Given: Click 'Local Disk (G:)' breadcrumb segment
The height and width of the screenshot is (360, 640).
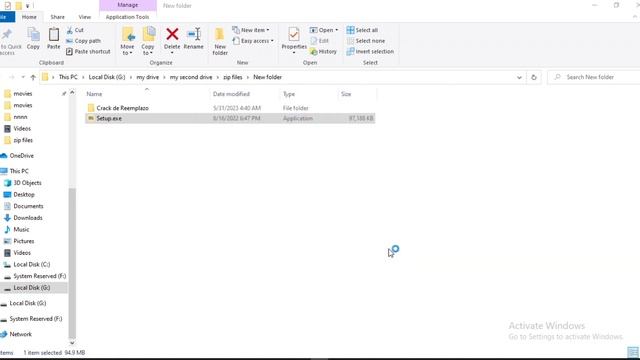Looking at the screenshot, I should pyautogui.click(x=107, y=77).
